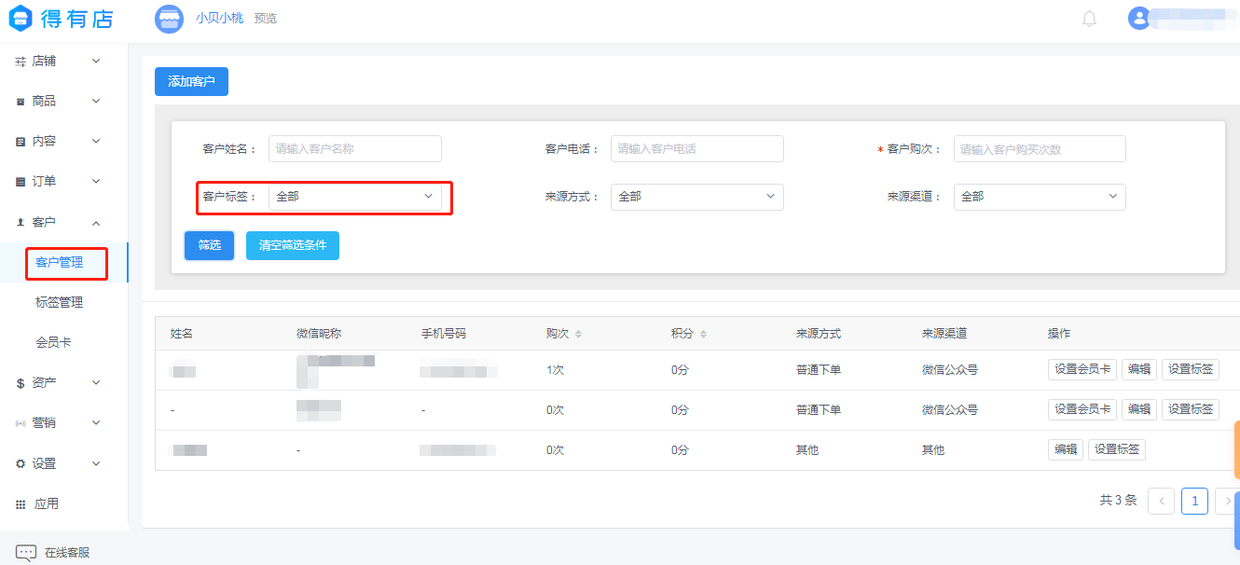Click the 1次 cell in the table
Viewport: 1240px width, 565px height.
click(555, 370)
